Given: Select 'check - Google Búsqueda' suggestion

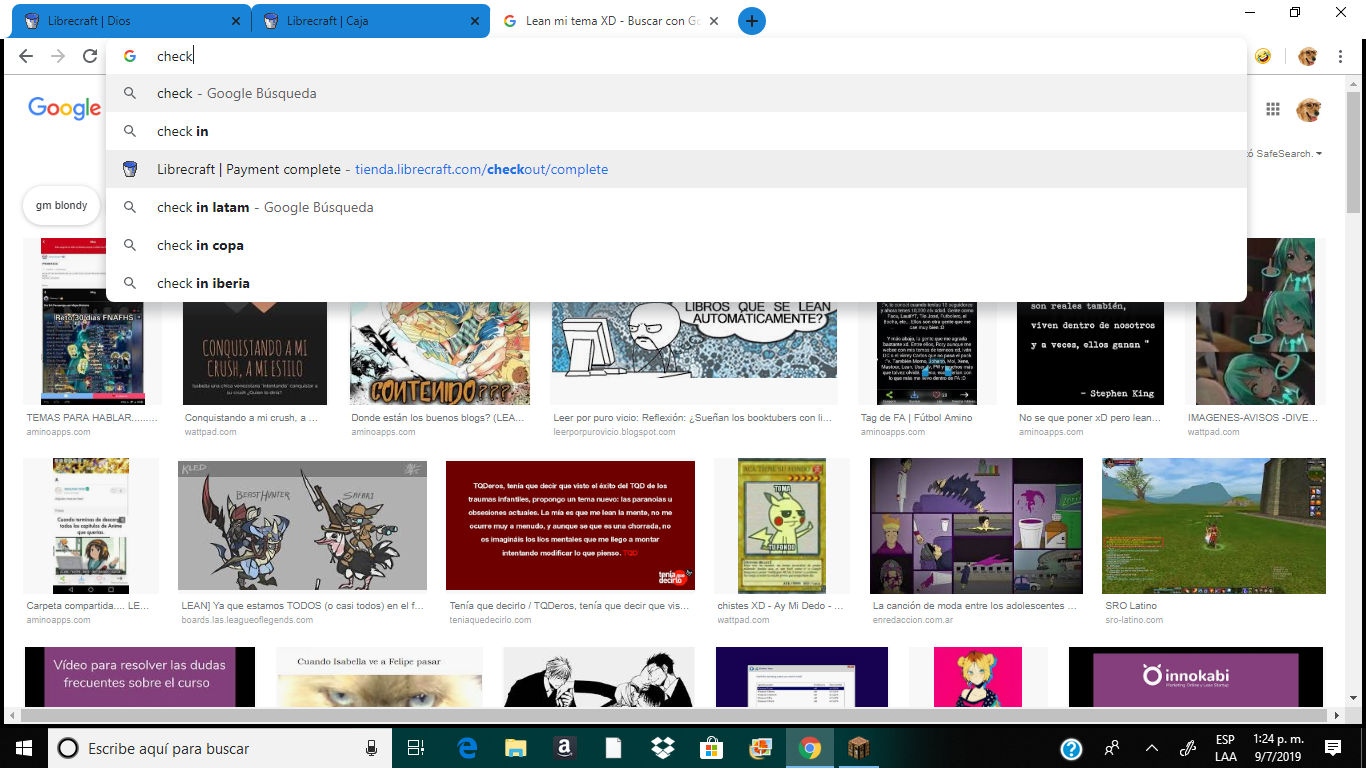Looking at the screenshot, I should point(676,93).
